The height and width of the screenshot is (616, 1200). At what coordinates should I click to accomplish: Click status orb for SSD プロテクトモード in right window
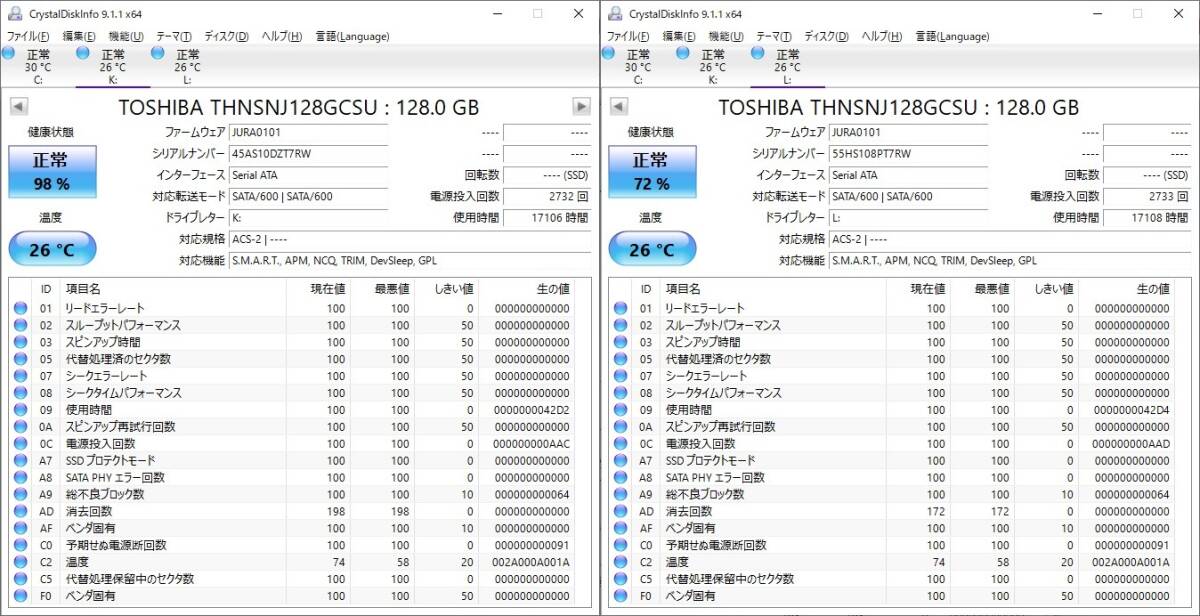coord(620,461)
